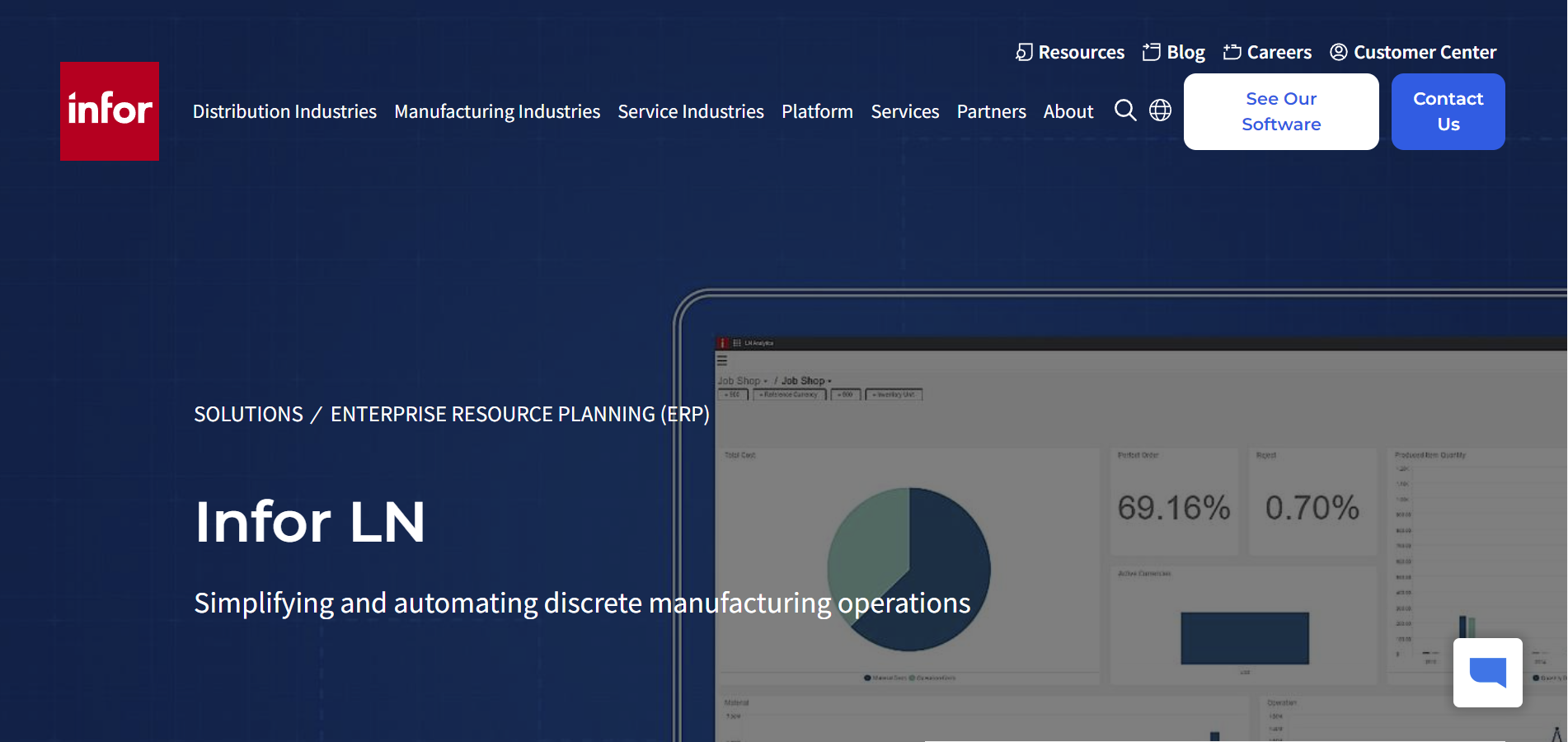Viewport: 1568px width, 742px height.
Task: Click the Contact Us button
Action: 1448,111
